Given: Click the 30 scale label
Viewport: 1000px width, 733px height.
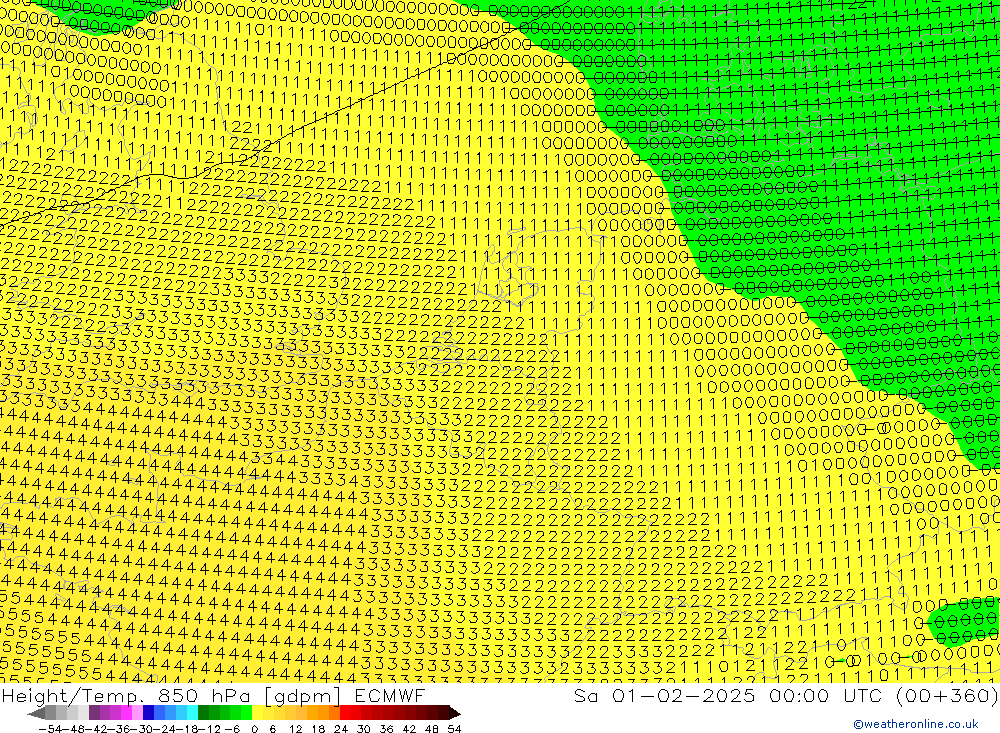Looking at the screenshot, I should tap(364, 728).
